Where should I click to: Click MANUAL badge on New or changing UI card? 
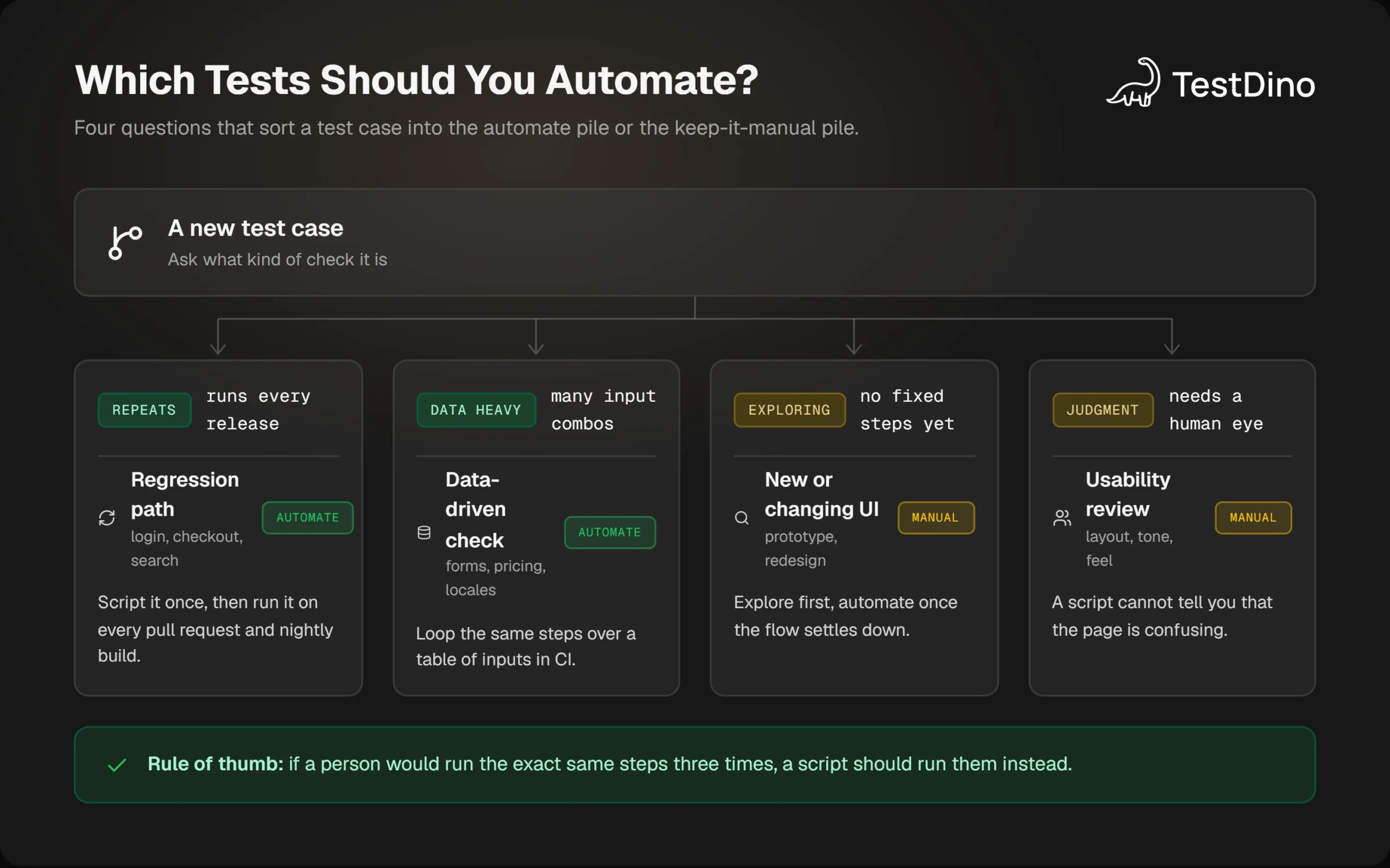click(936, 518)
